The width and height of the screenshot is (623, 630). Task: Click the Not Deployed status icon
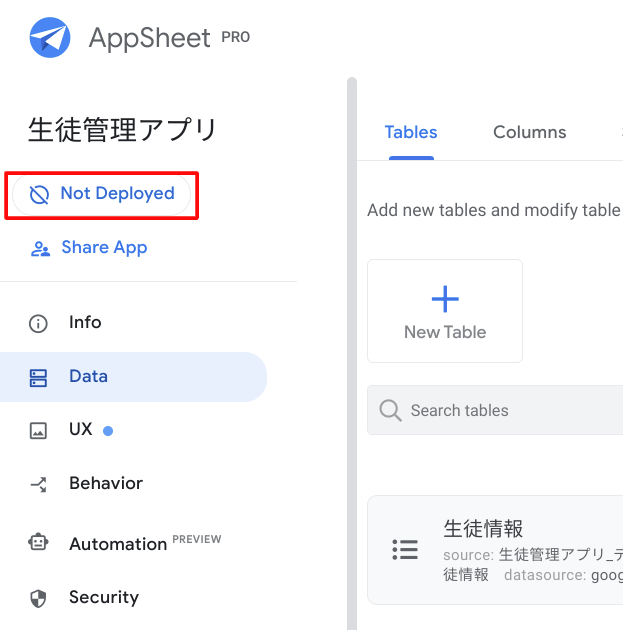coord(39,194)
